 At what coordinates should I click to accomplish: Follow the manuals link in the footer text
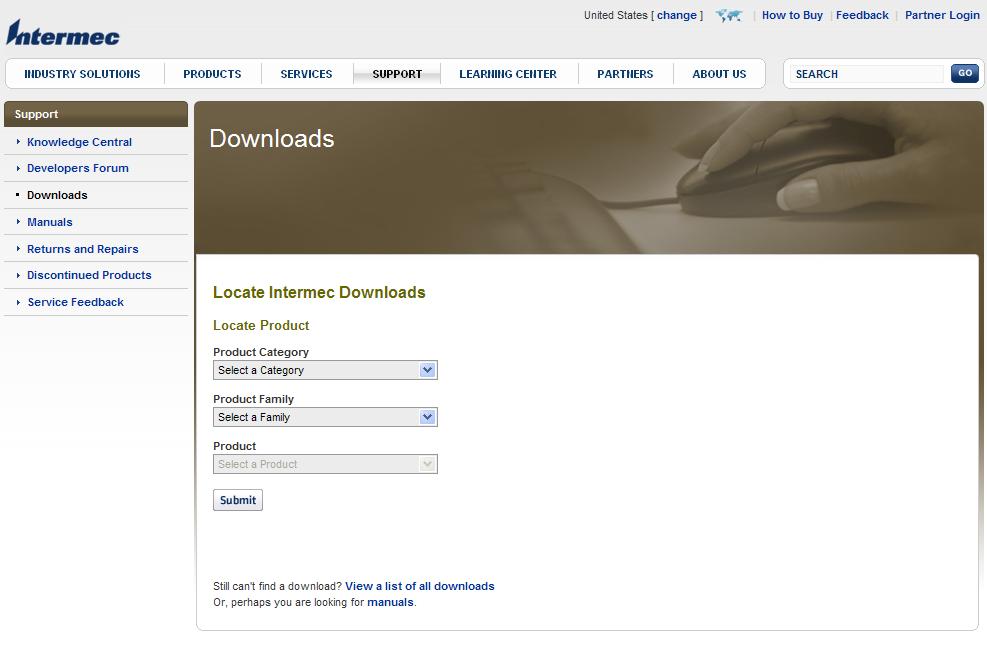390,602
